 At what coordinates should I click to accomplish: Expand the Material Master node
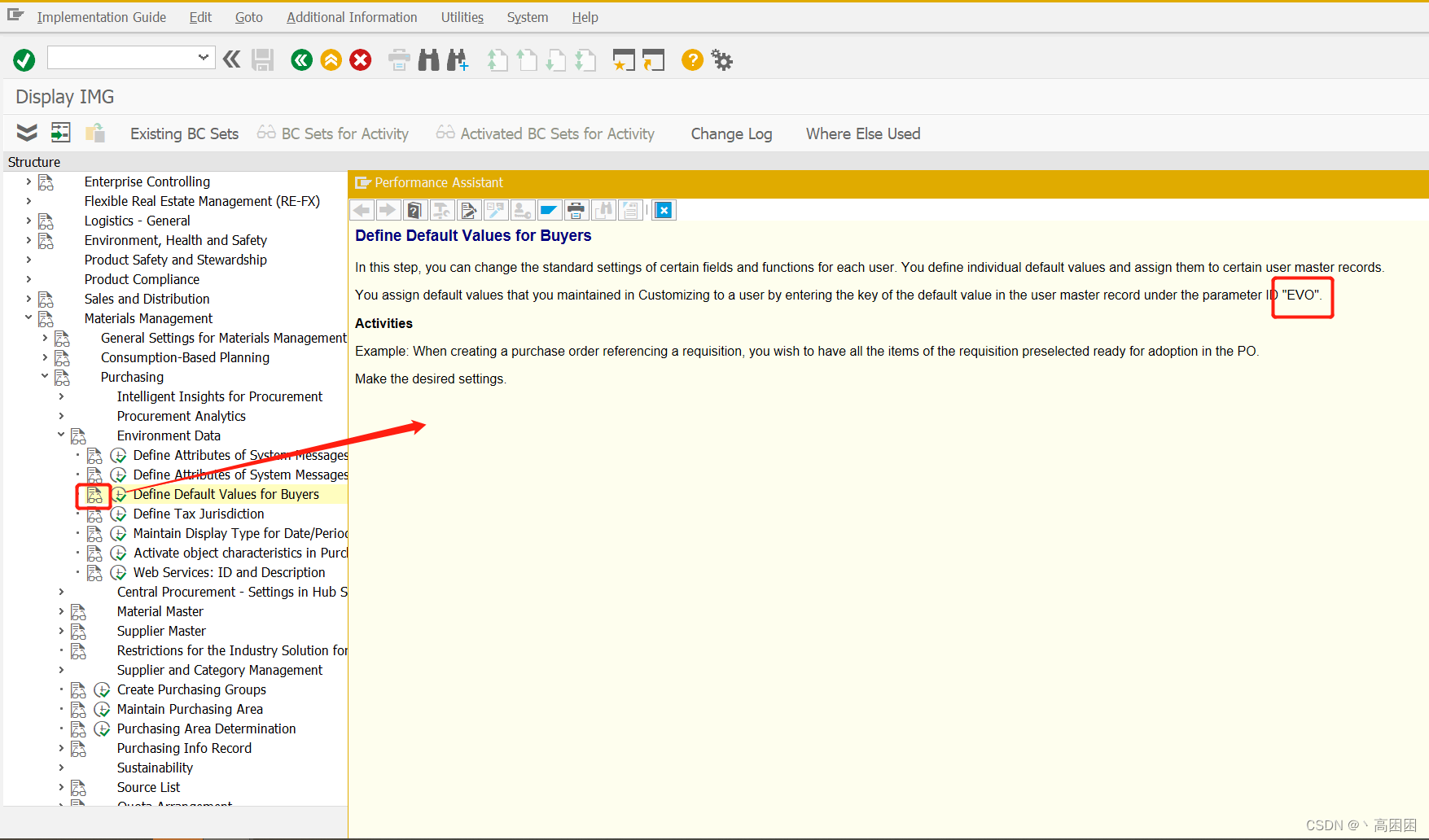point(61,611)
